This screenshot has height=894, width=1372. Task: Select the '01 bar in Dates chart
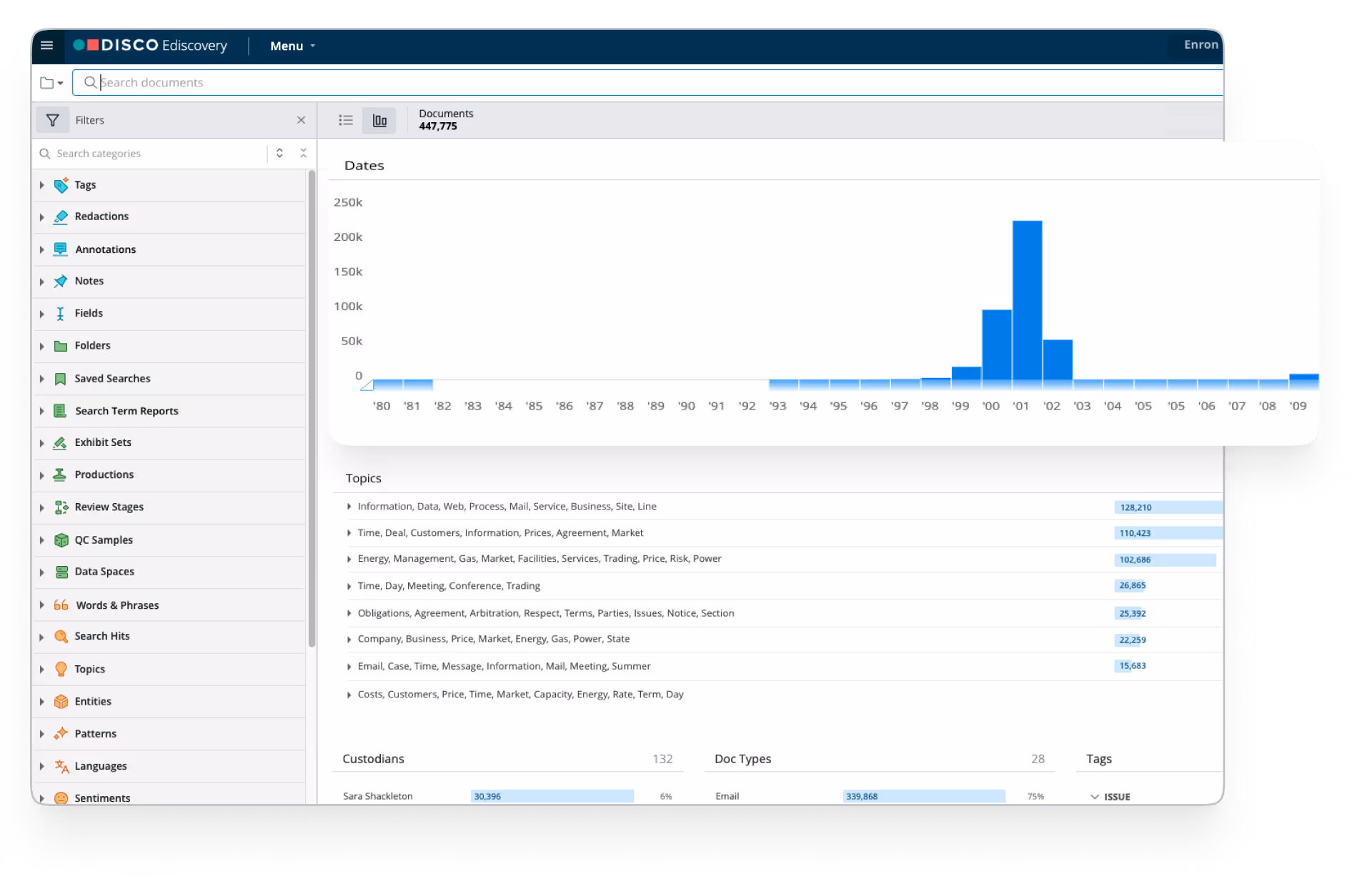(x=1027, y=300)
